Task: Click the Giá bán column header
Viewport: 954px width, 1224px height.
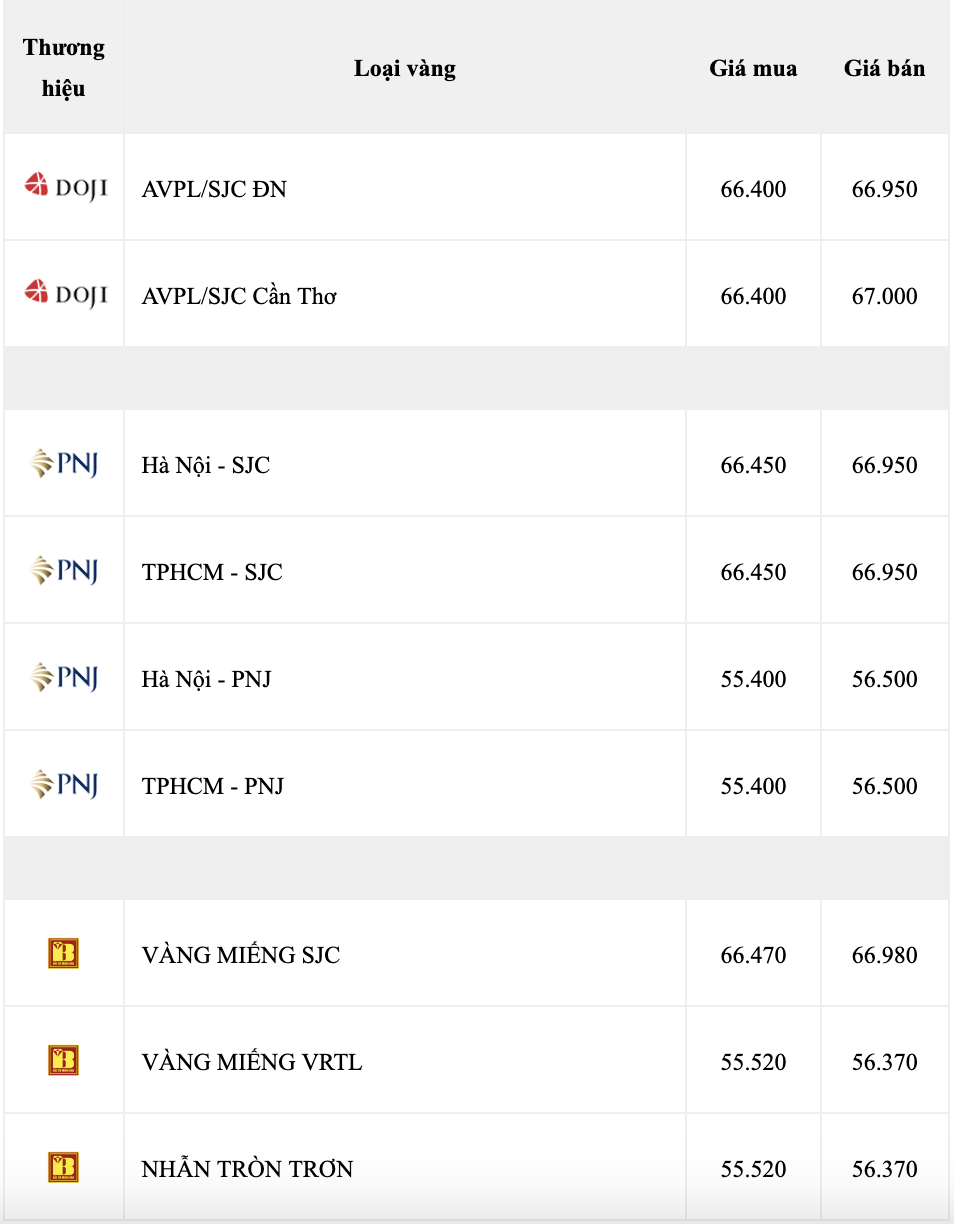Action: (884, 68)
